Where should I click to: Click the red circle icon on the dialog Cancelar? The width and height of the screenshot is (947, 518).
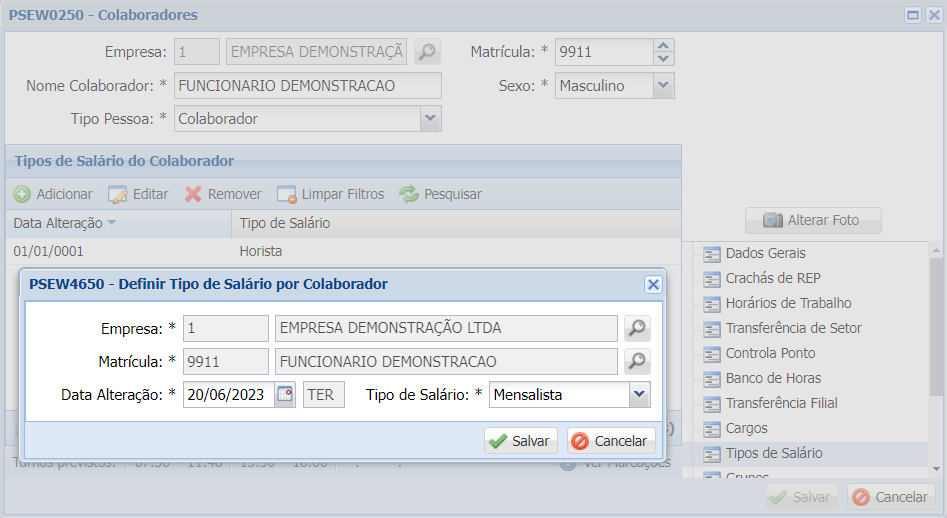point(580,441)
